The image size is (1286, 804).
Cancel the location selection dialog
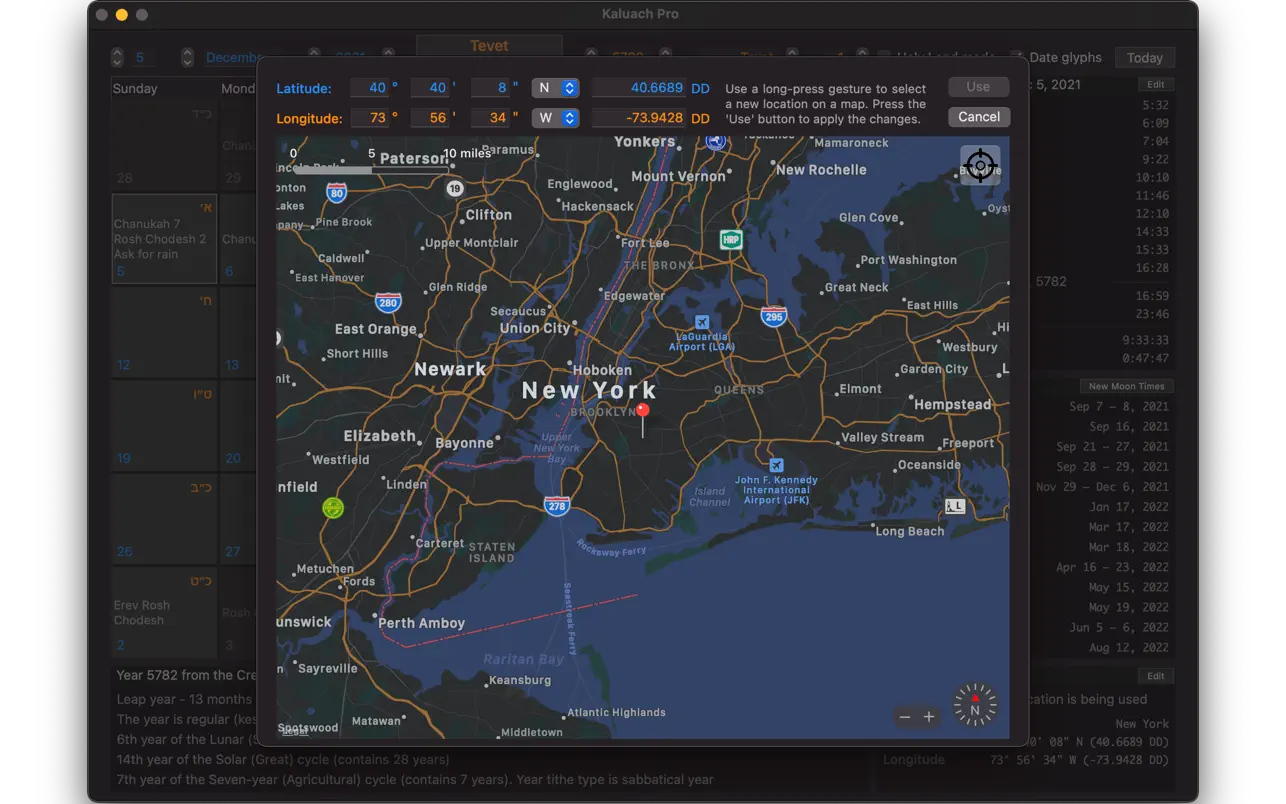coord(979,117)
